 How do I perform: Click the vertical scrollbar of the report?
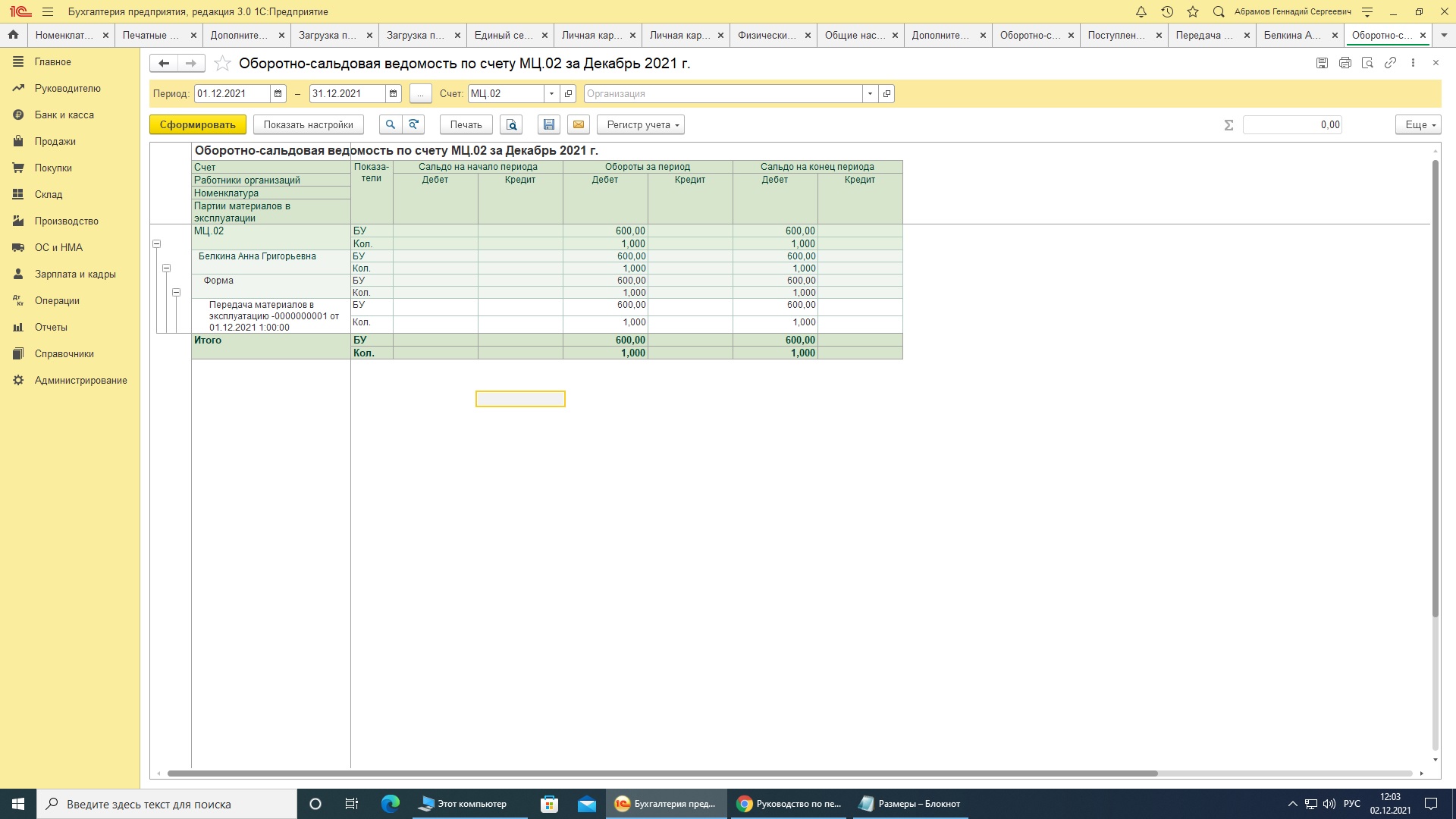click(x=1435, y=388)
